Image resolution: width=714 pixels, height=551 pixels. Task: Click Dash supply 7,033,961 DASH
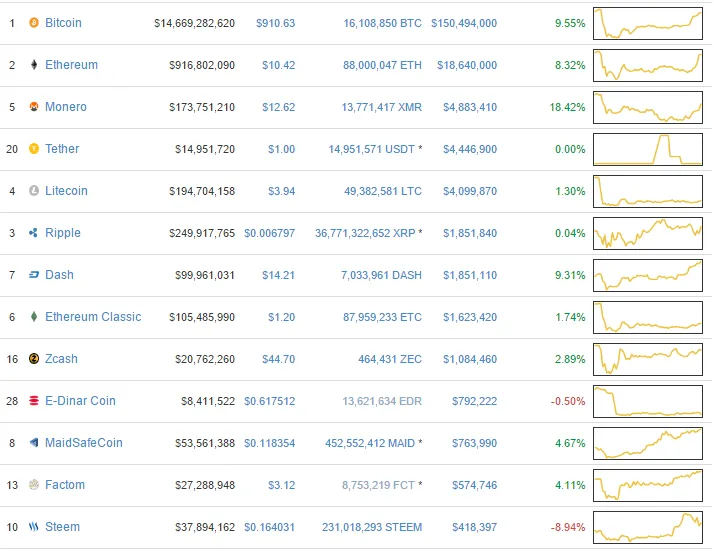[x=381, y=275]
